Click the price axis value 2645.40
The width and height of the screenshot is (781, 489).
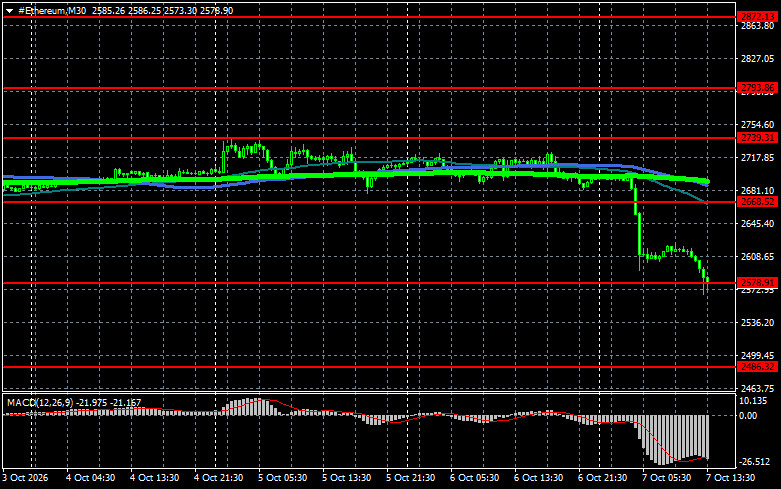pyautogui.click(x=758, y=224)
